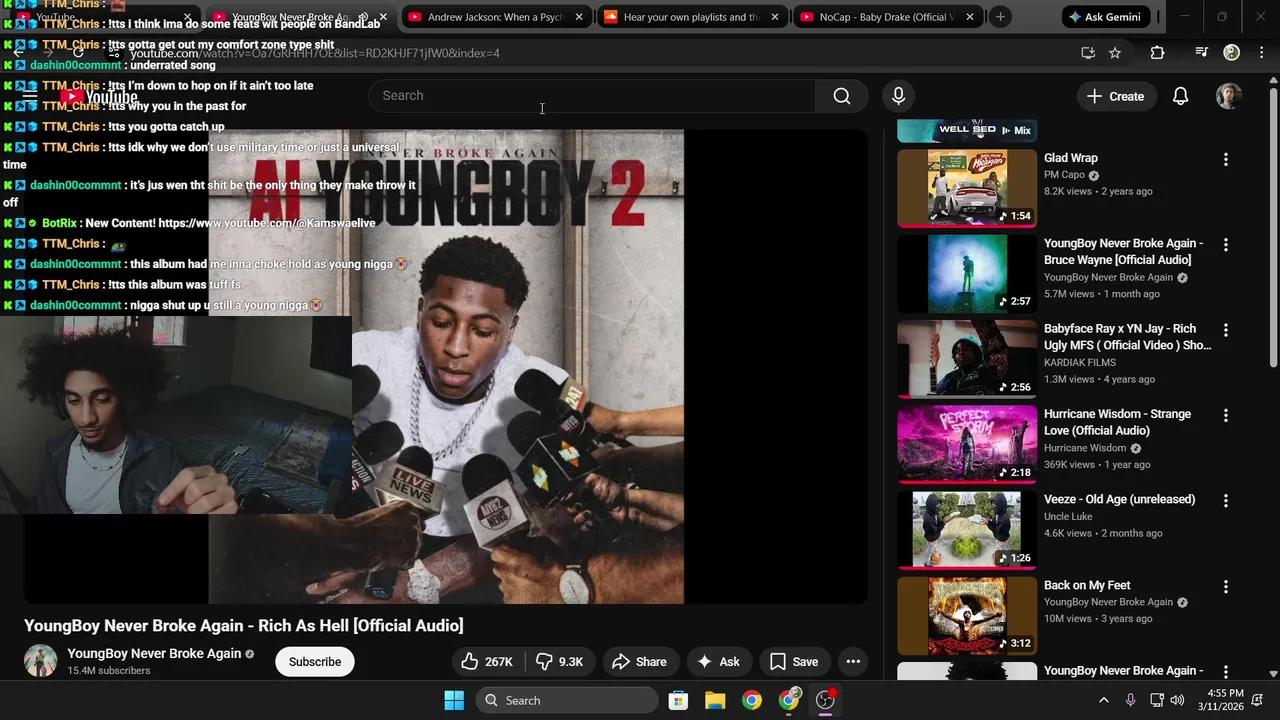
Task: Click the Subscribe button
Action: pos(315,662)
